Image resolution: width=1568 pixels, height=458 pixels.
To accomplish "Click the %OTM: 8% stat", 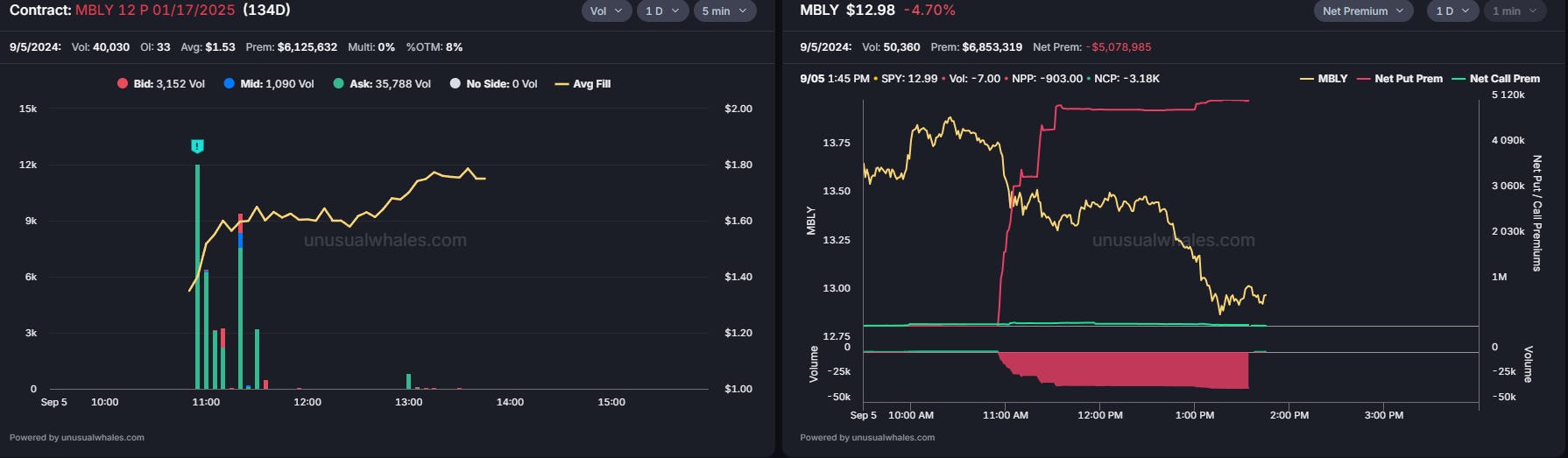I will click(434, 47).
